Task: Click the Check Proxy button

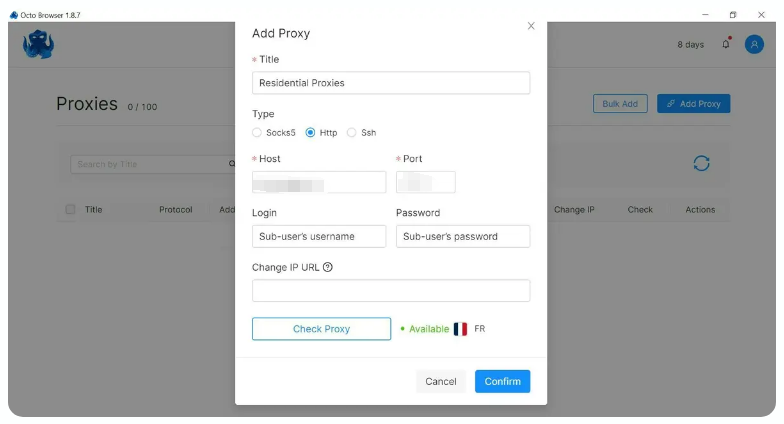Action: [322, 329]
